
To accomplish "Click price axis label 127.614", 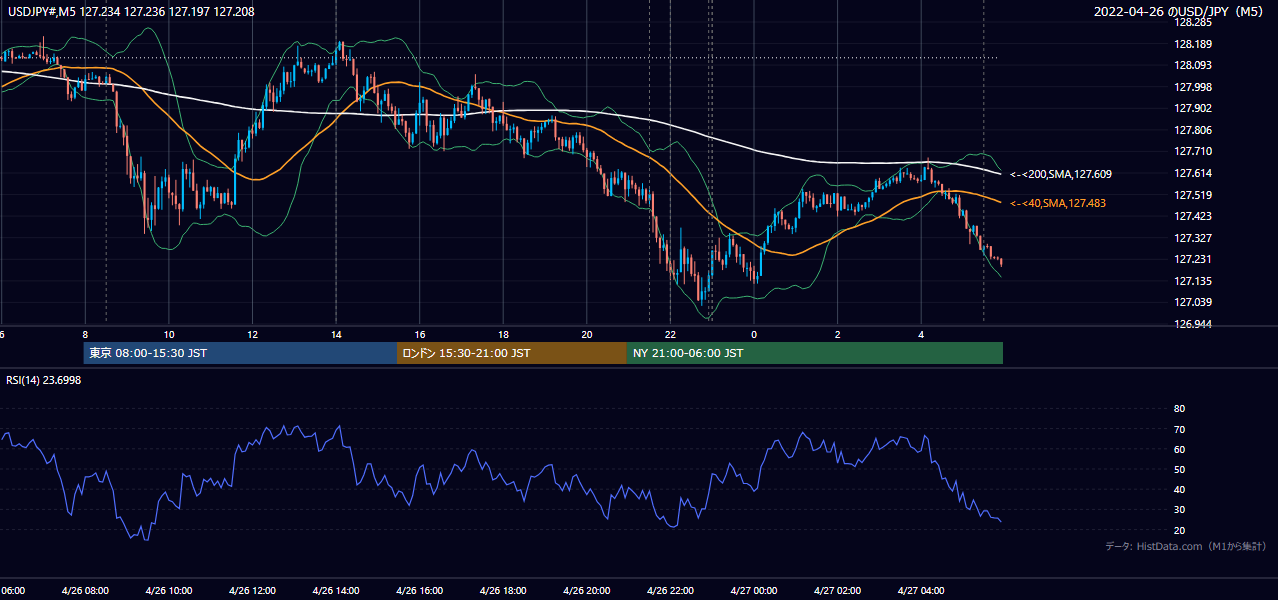I will pos(1192,173).
